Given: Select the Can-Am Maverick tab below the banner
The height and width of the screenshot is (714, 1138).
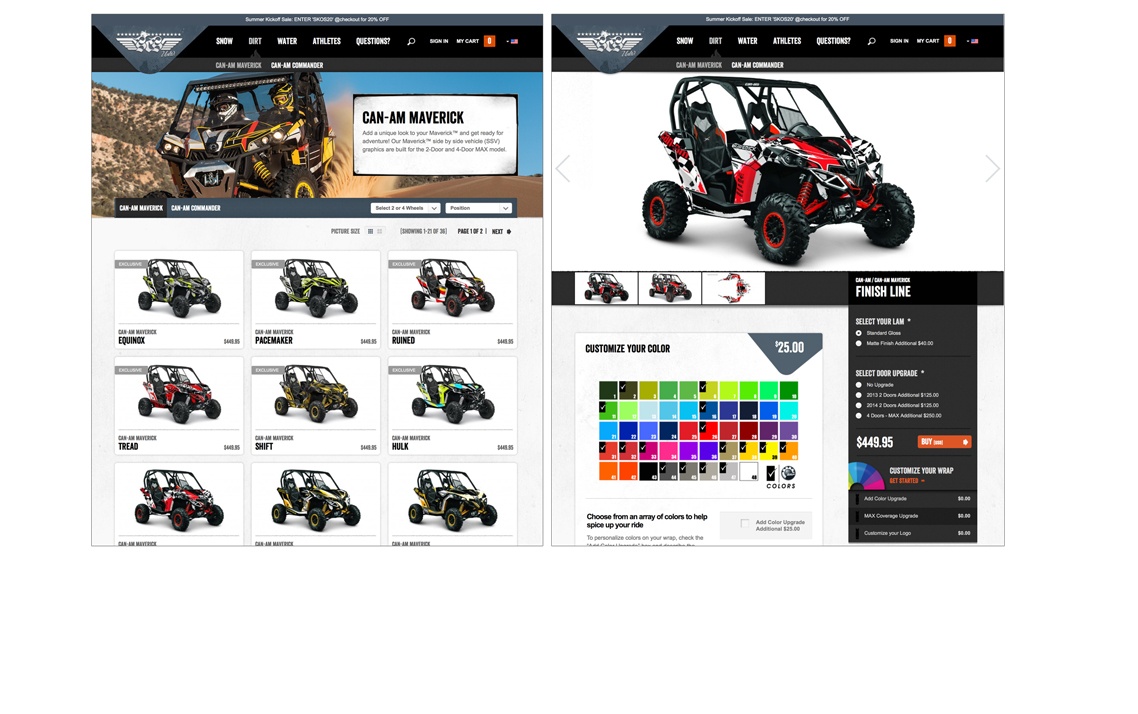Looking at the screenshot, I should (x=141, y=208).
